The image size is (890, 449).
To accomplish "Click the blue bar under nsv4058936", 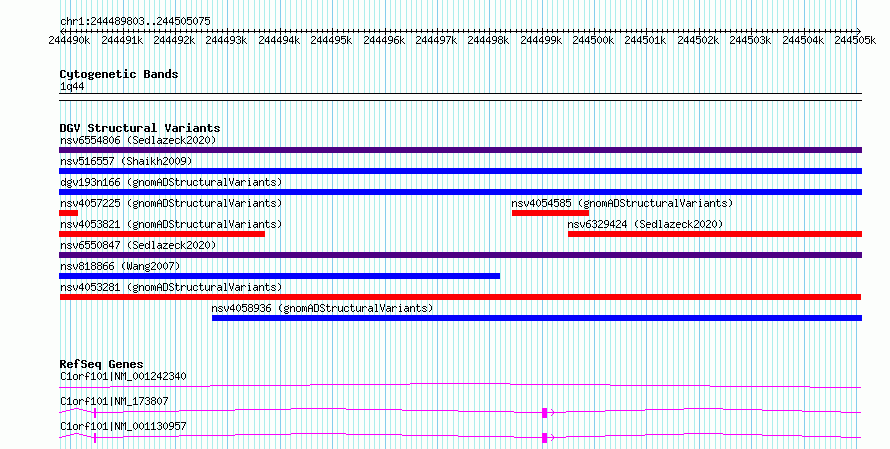I will tap(537, 318).
